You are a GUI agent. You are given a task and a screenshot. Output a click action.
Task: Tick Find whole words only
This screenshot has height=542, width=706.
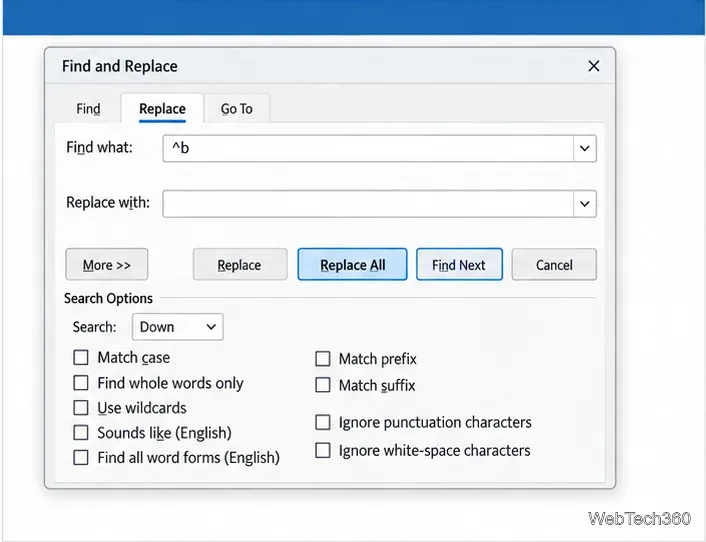point(81,383)
